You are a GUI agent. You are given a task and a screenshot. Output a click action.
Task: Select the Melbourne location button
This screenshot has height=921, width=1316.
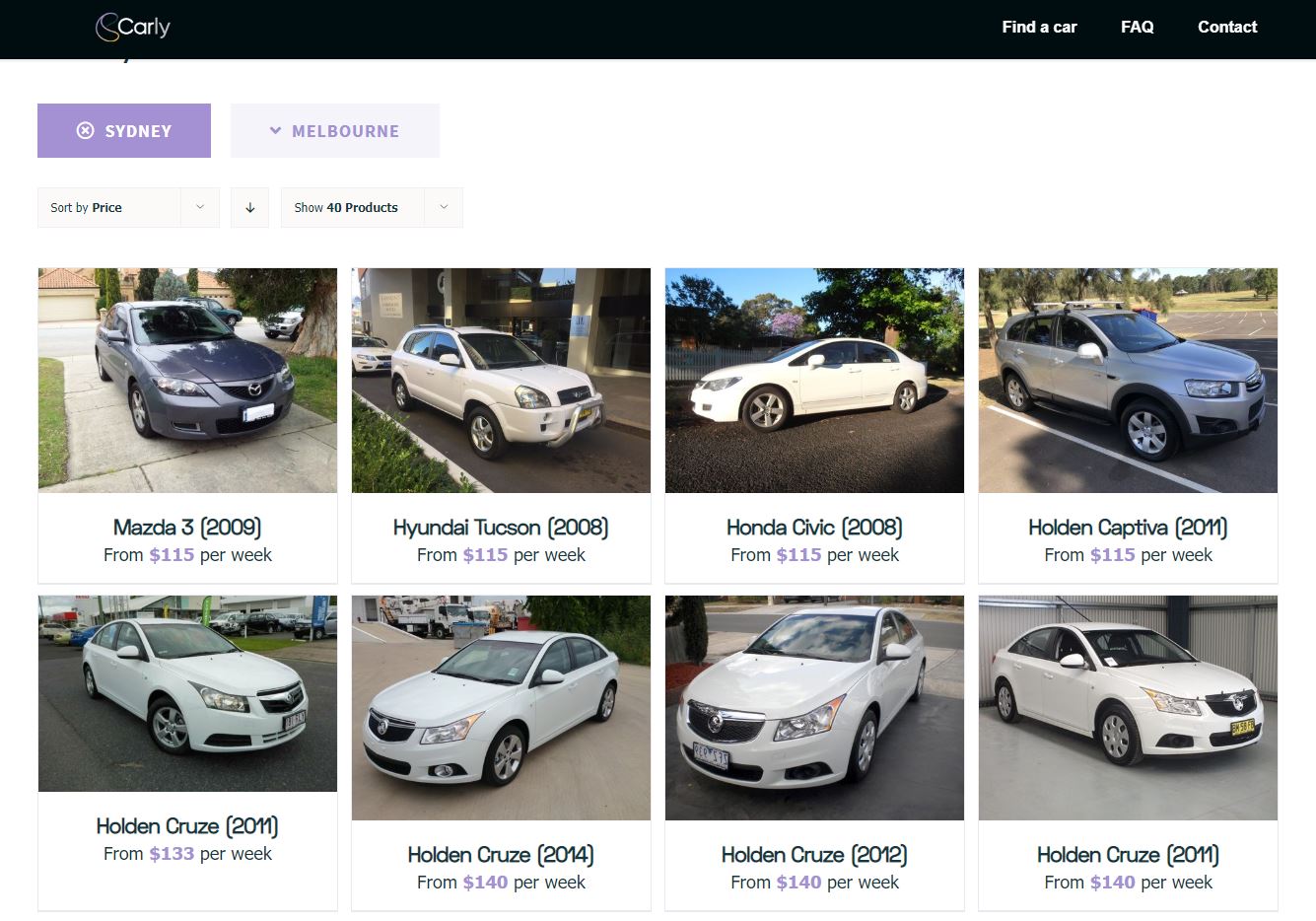[335, 130]
